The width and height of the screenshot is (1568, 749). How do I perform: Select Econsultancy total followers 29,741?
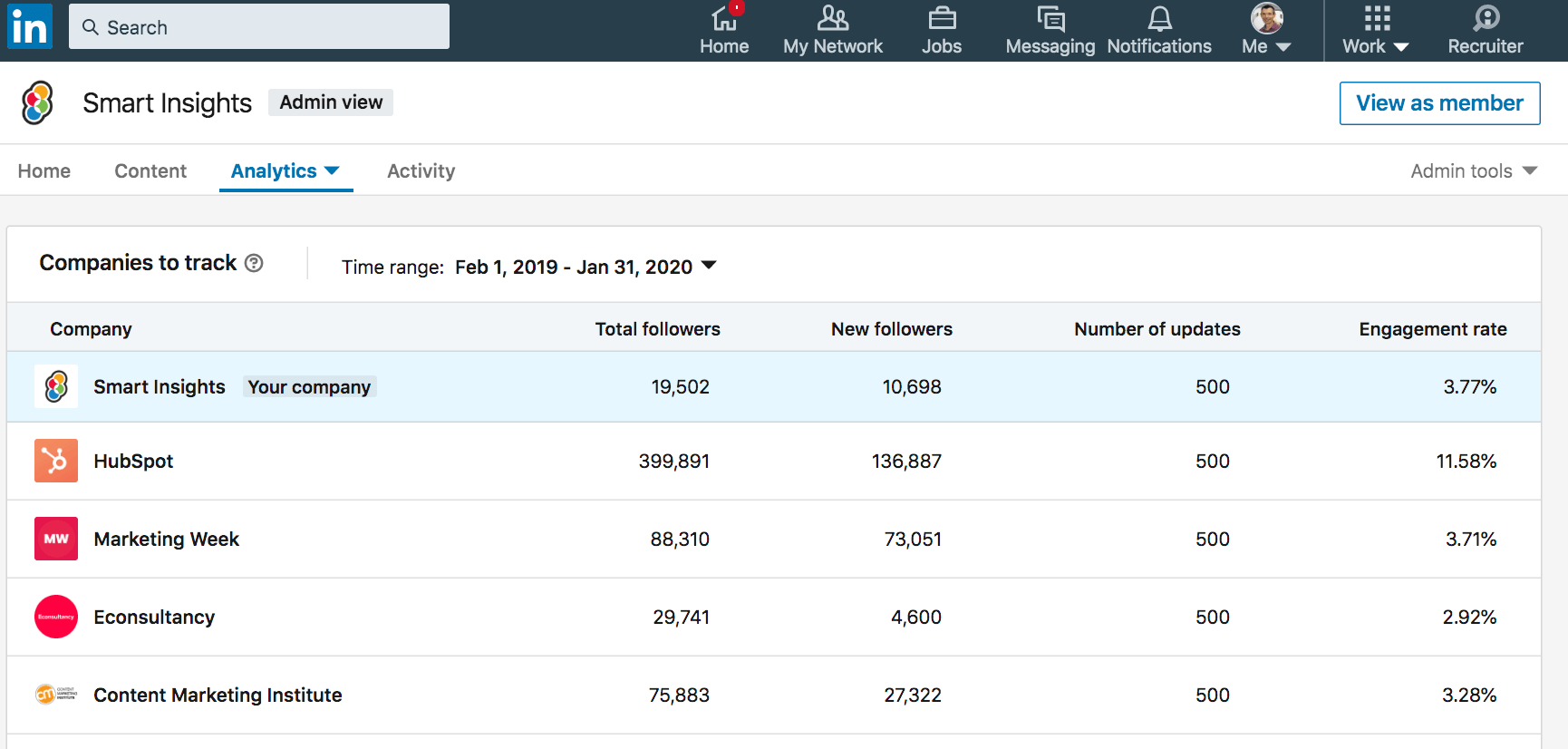tap(682, 617)
